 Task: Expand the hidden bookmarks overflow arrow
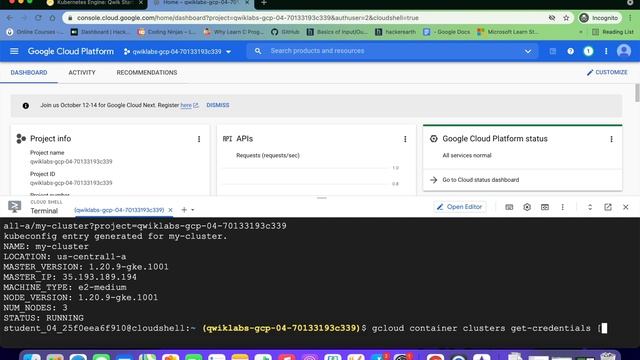pyautogui.click(x=580, y=32)
